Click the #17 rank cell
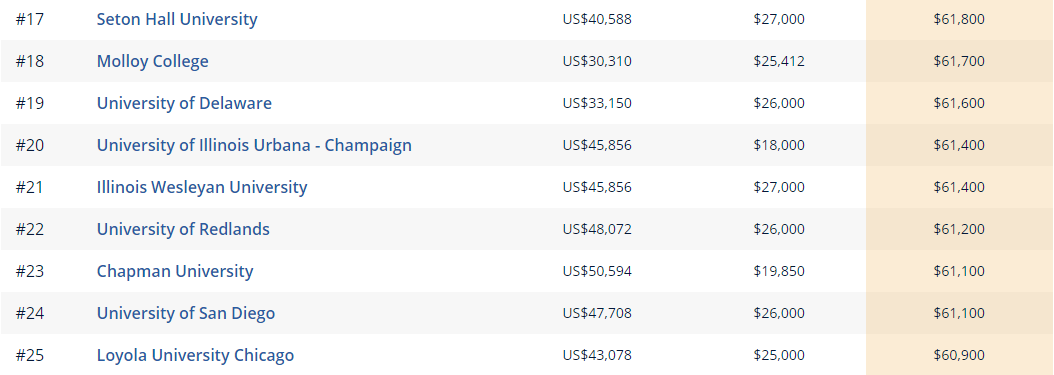Screen dimensions: 1054x375 click(x=30, y=19)
